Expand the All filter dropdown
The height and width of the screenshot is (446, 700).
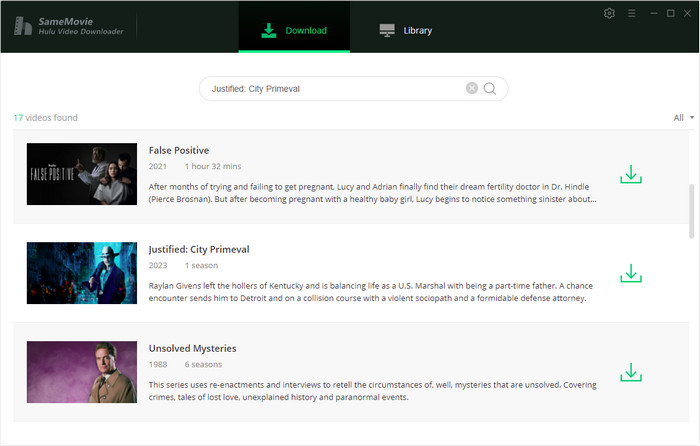pyautogui.click(x=684, y=118)
